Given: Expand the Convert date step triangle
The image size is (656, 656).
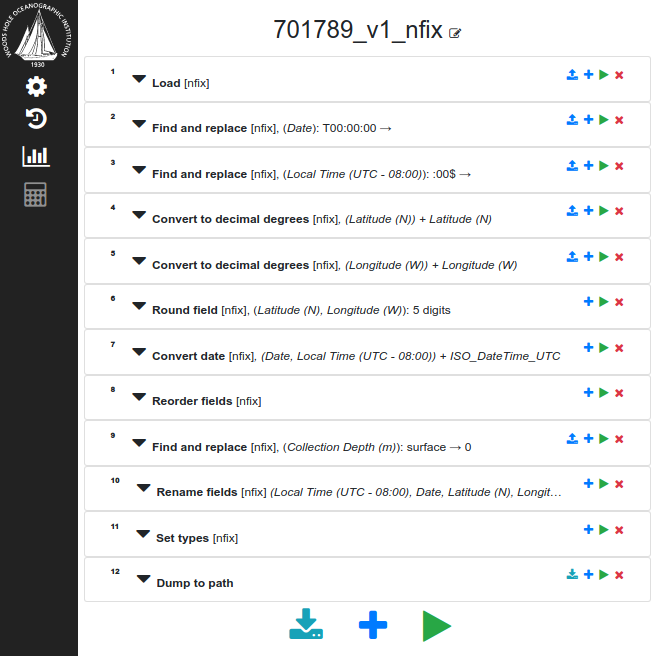Looking at the screenshot, I should point(139,351).
